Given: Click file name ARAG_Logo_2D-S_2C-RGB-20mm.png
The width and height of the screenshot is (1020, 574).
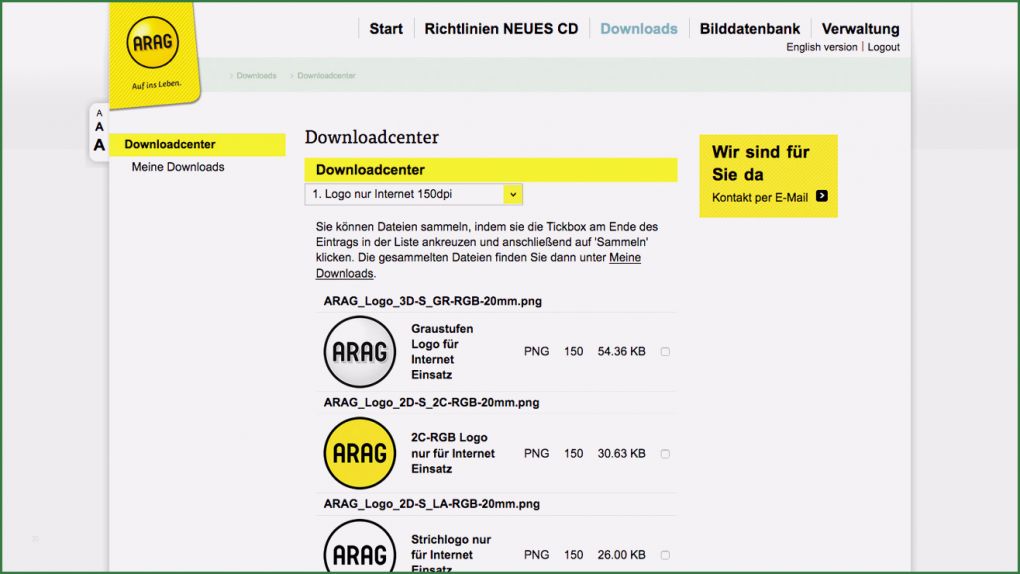Looking at the screenshot, I should point(431,402).
